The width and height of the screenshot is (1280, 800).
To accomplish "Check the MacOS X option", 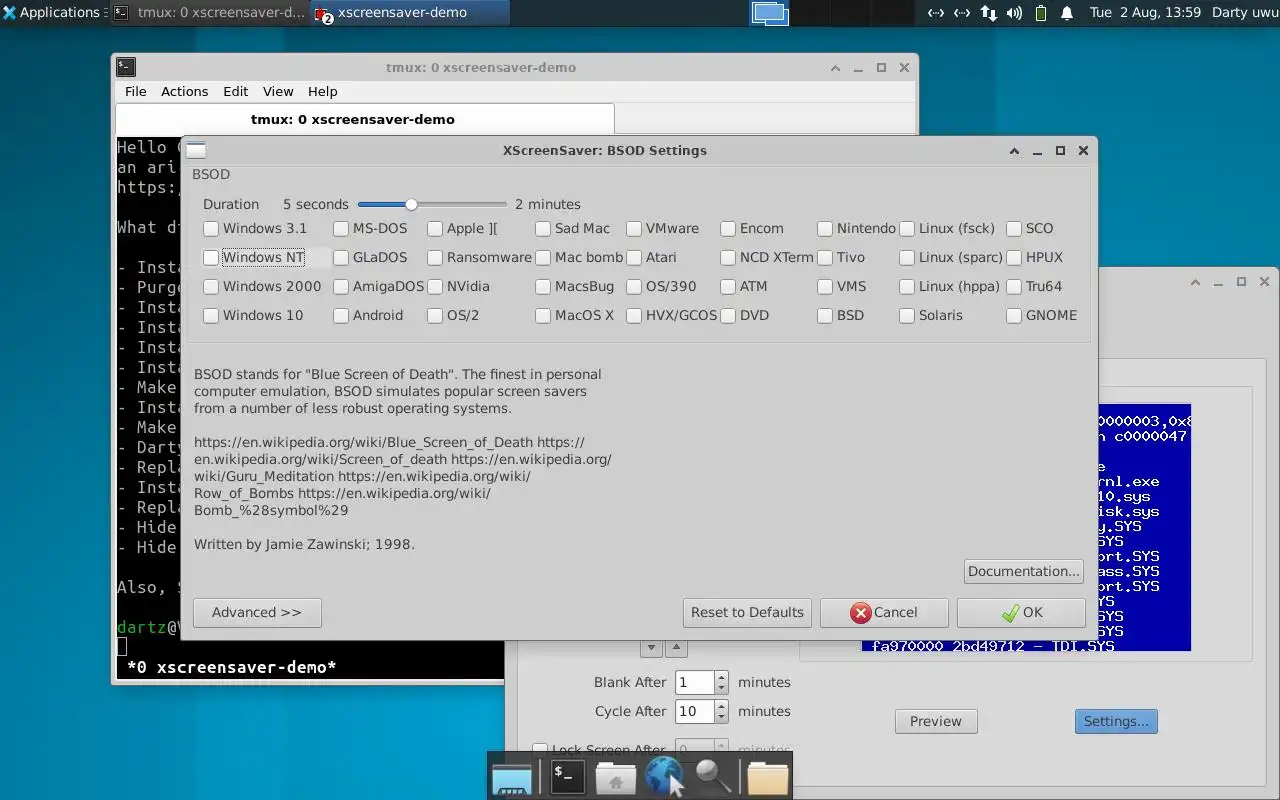I will pyautogui.click(x=543, y=316).
